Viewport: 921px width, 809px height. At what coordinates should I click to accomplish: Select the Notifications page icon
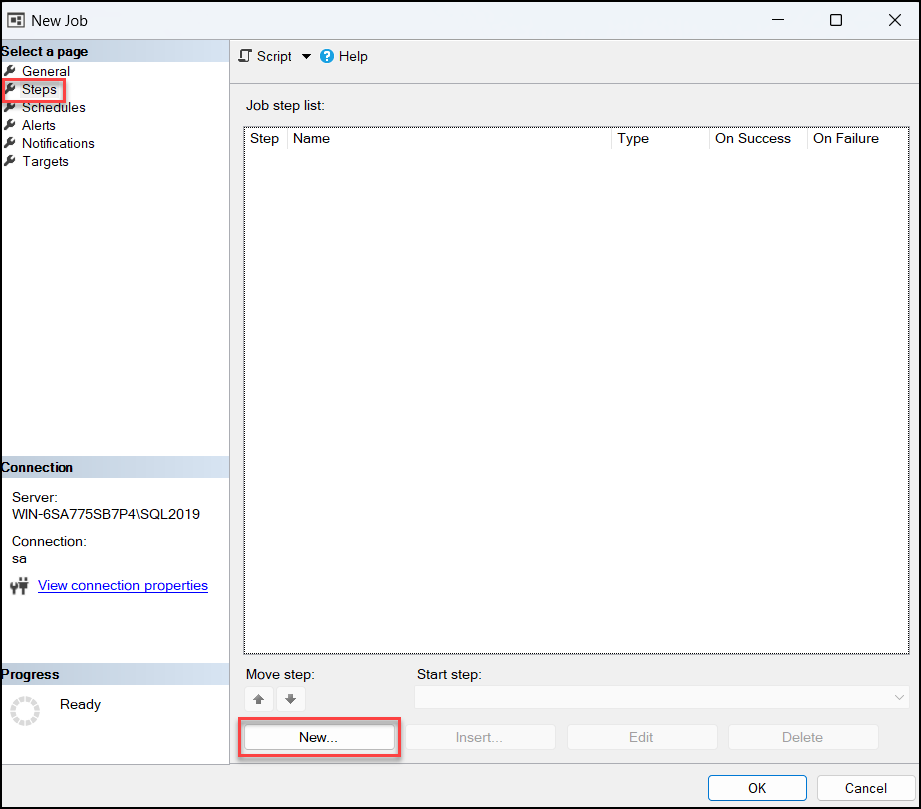point(9,143)
